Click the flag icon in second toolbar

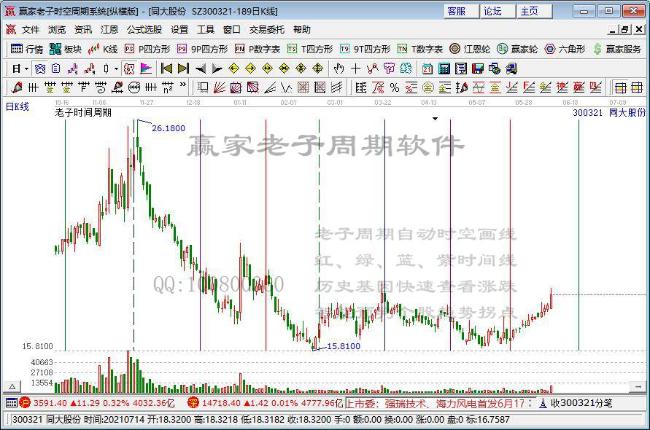[x=146, y=68]
